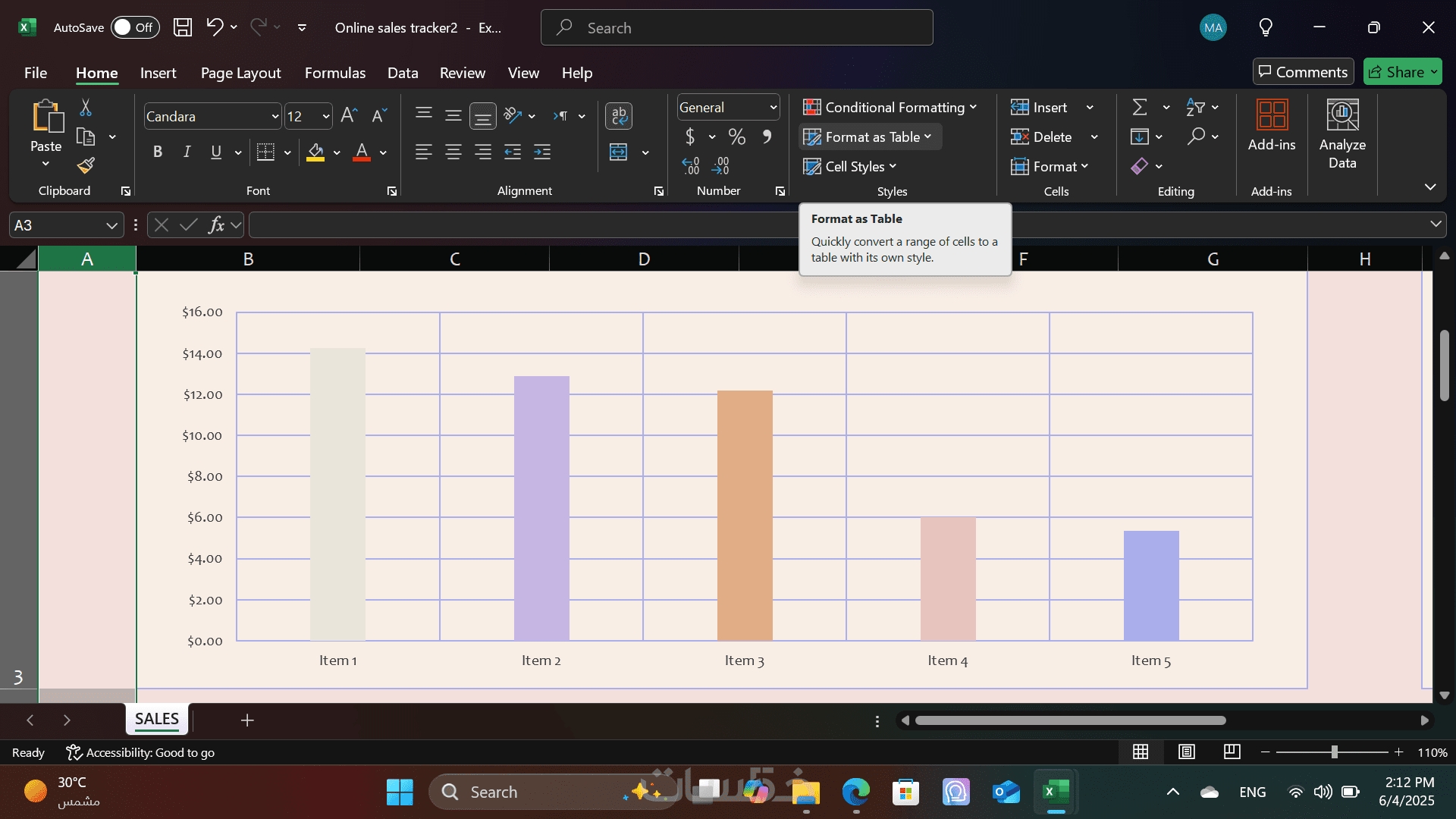
Task: Toggle Italic formatting
Action: point(187,152)
